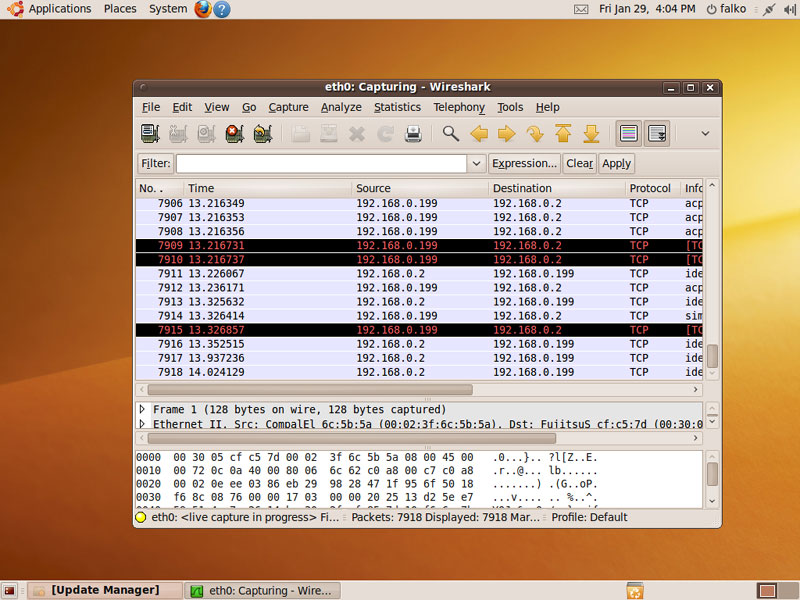Jump to the last packet

pyautogui.click(x=591, y=134)
